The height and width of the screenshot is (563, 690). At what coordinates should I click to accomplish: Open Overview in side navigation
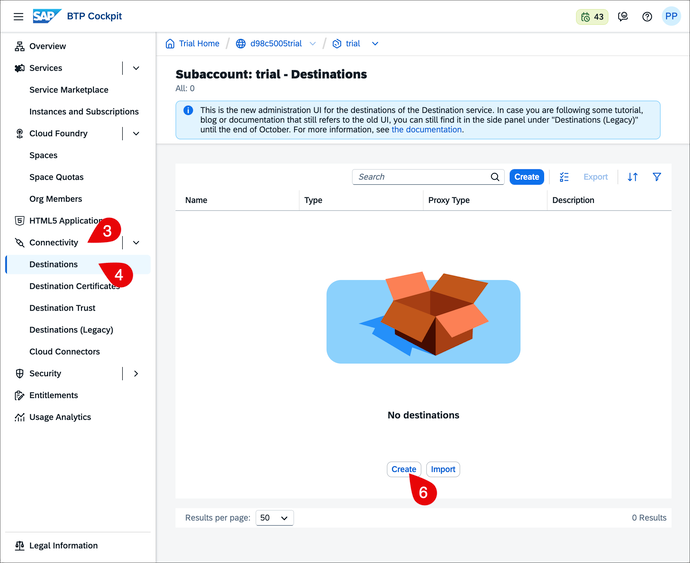click(x=48, y=46)
